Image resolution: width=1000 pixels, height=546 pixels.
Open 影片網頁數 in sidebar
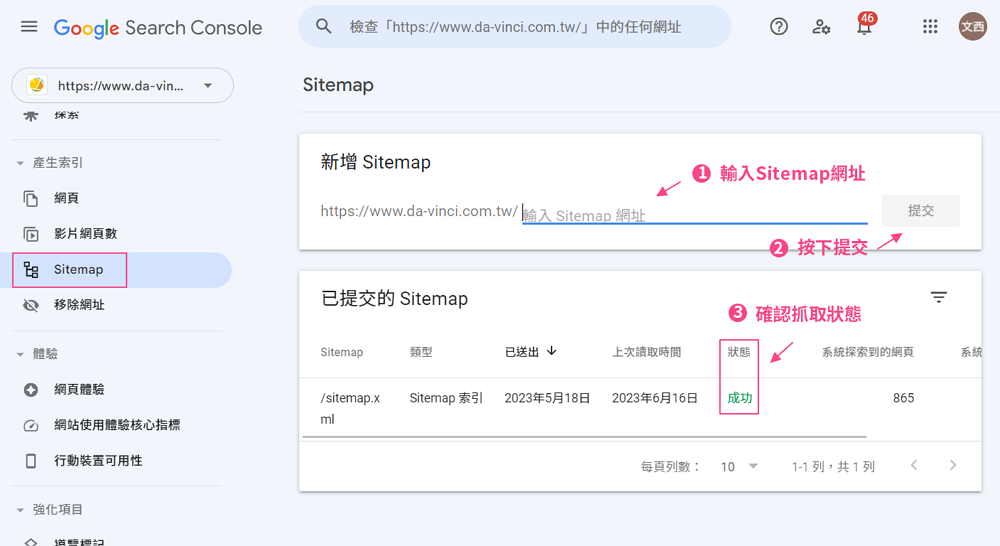[85, 234]
